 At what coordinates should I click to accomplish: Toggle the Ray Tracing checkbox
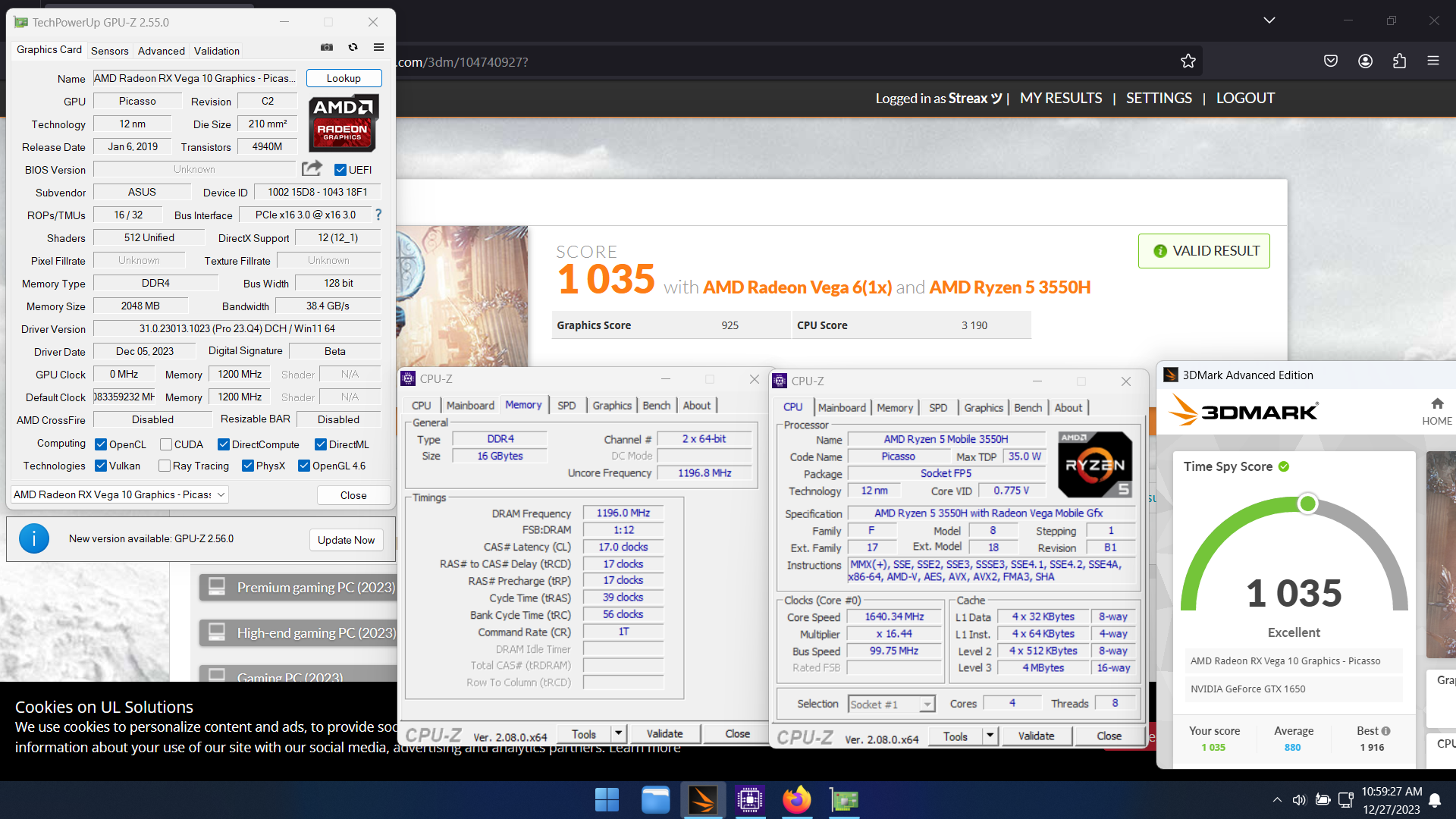(x=164, y=466)
